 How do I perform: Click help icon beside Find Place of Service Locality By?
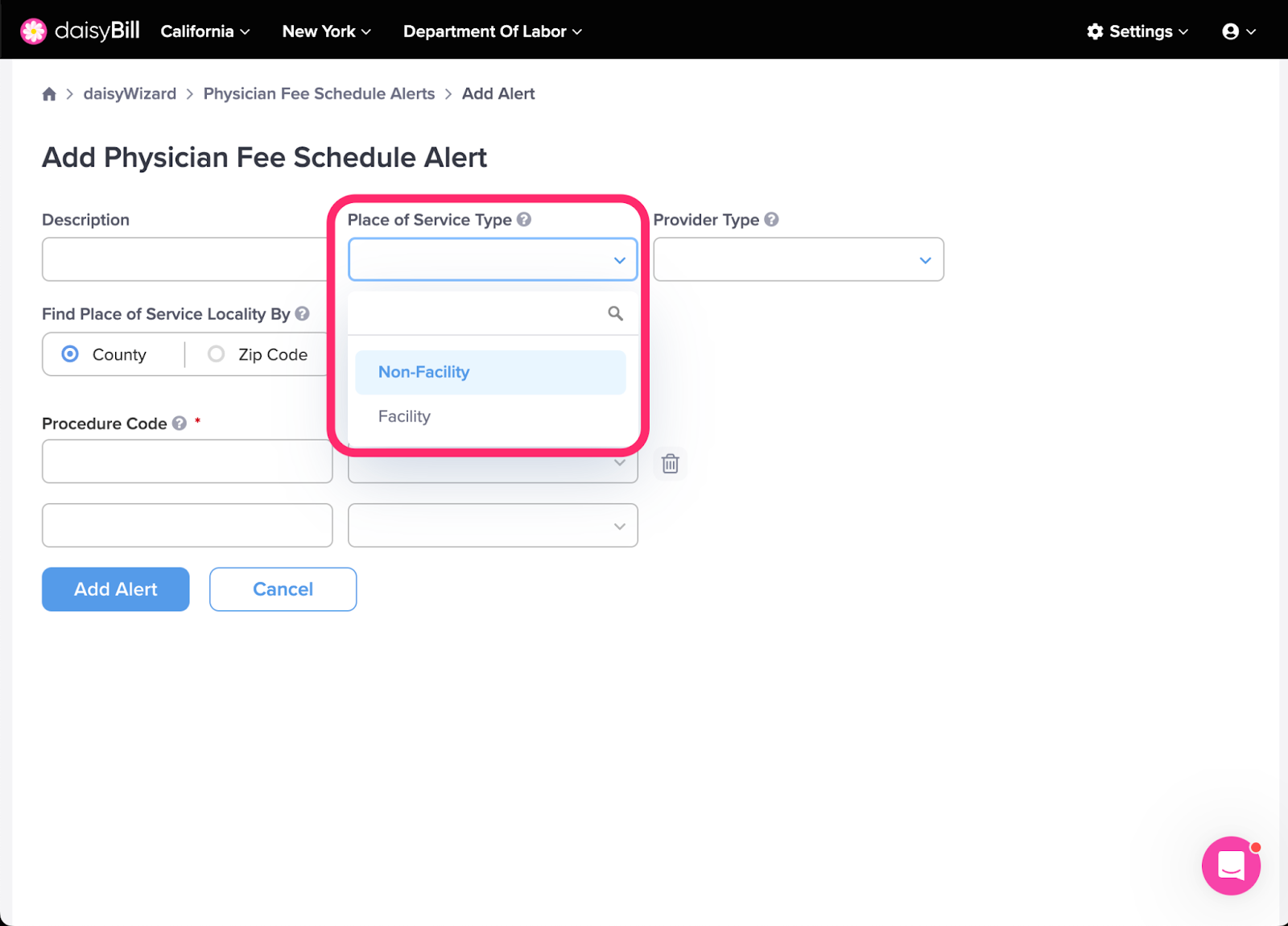point(302,313)
